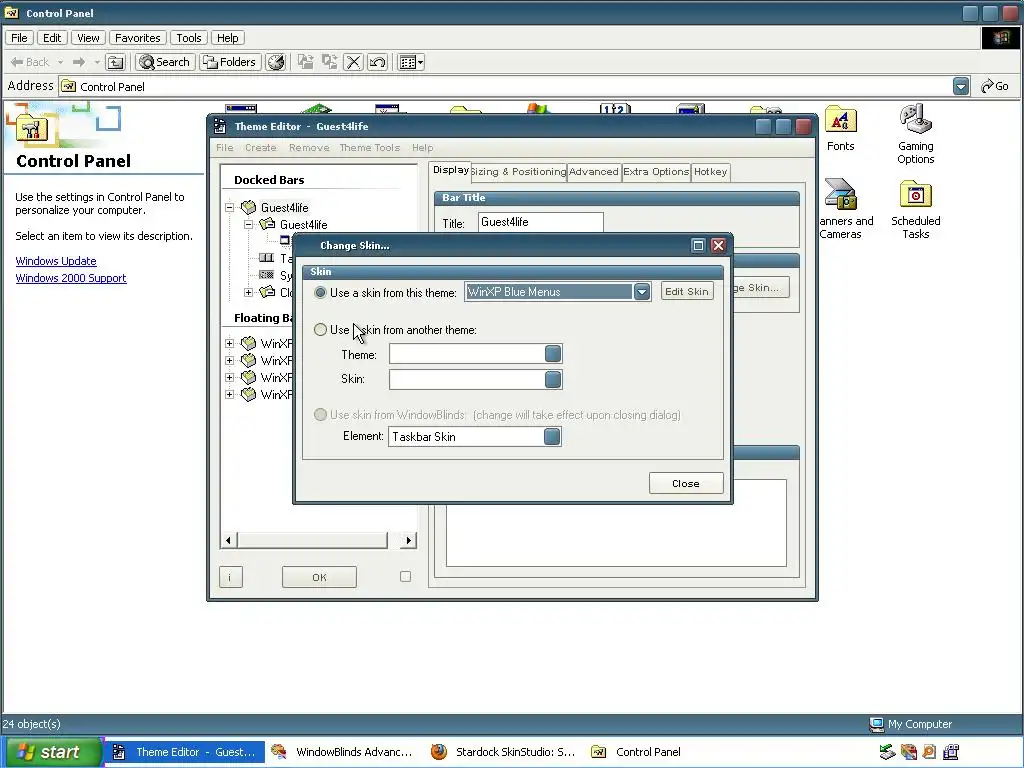The image size is (1024, 768).
Task: Click the tree scrollbar right arrow
Action: 409,540
